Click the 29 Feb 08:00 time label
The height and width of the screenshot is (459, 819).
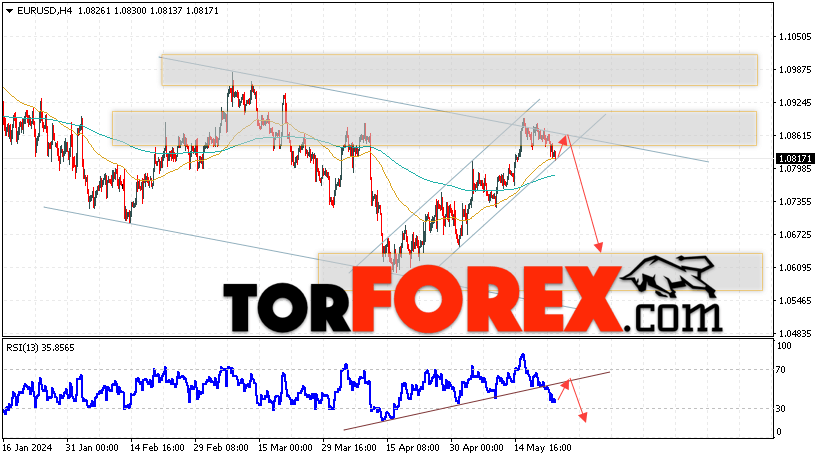[x=221, y=448]
